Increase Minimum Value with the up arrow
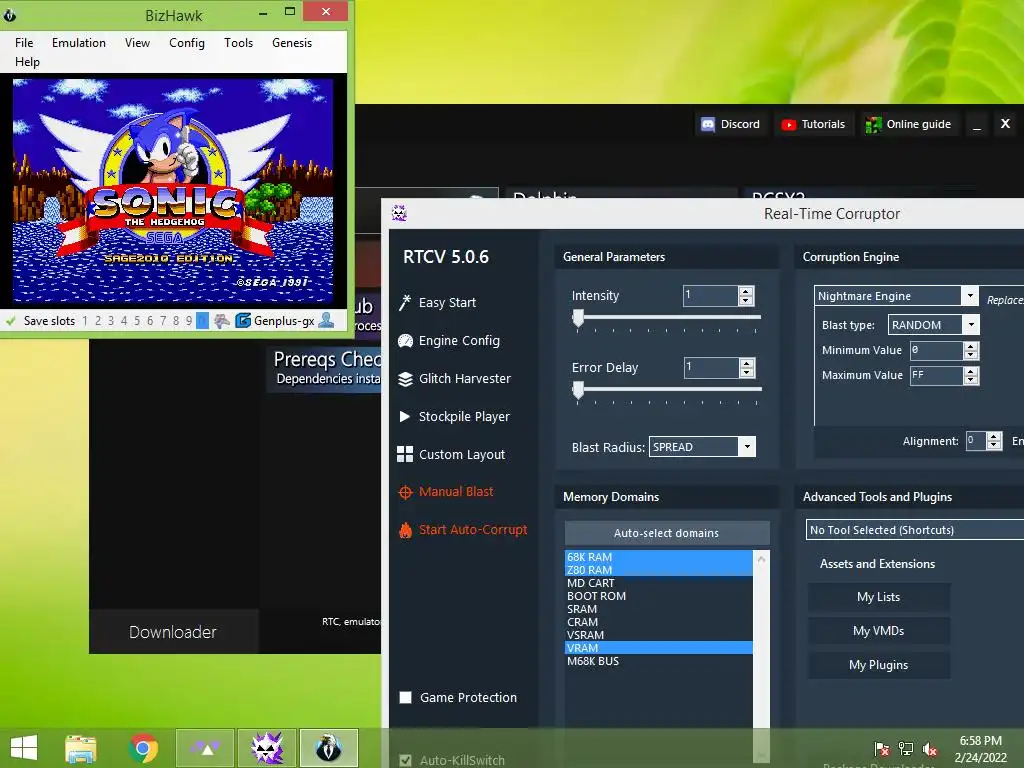Screen dimensions: 1024x768 pyautogui.click(x=971, y=346)
